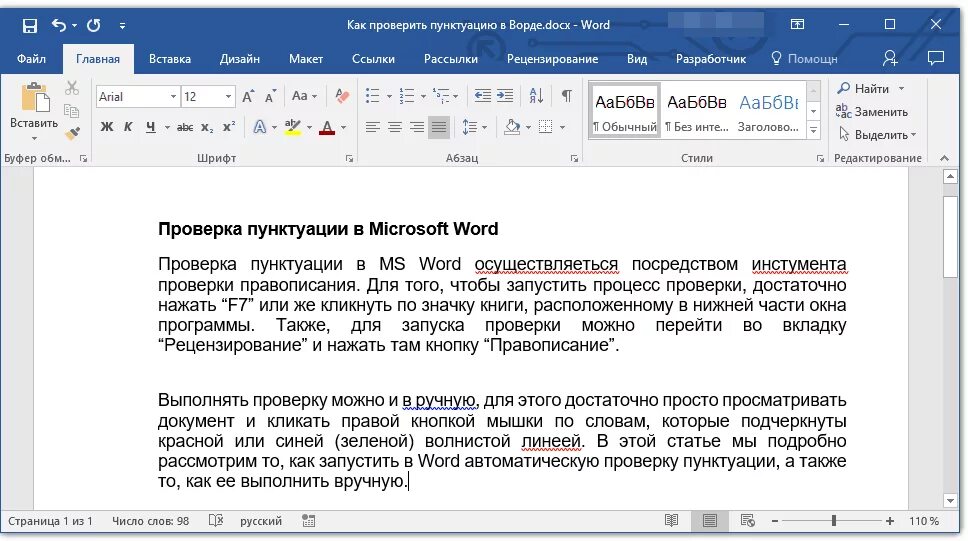Image resolution: width=968 pixels, height=541 pixels.
Task: Select the Заголово... heading style
Action: (769, 111)
